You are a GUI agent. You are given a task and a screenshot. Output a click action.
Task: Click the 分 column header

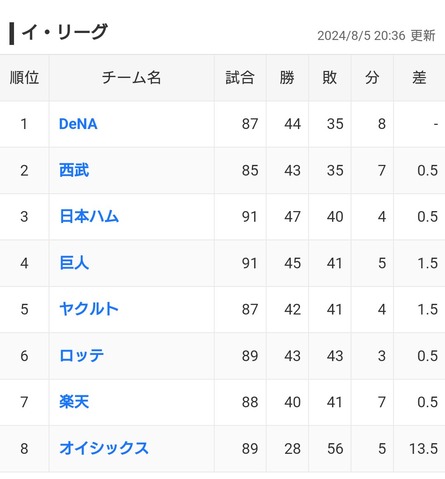[x=372, y=78]
